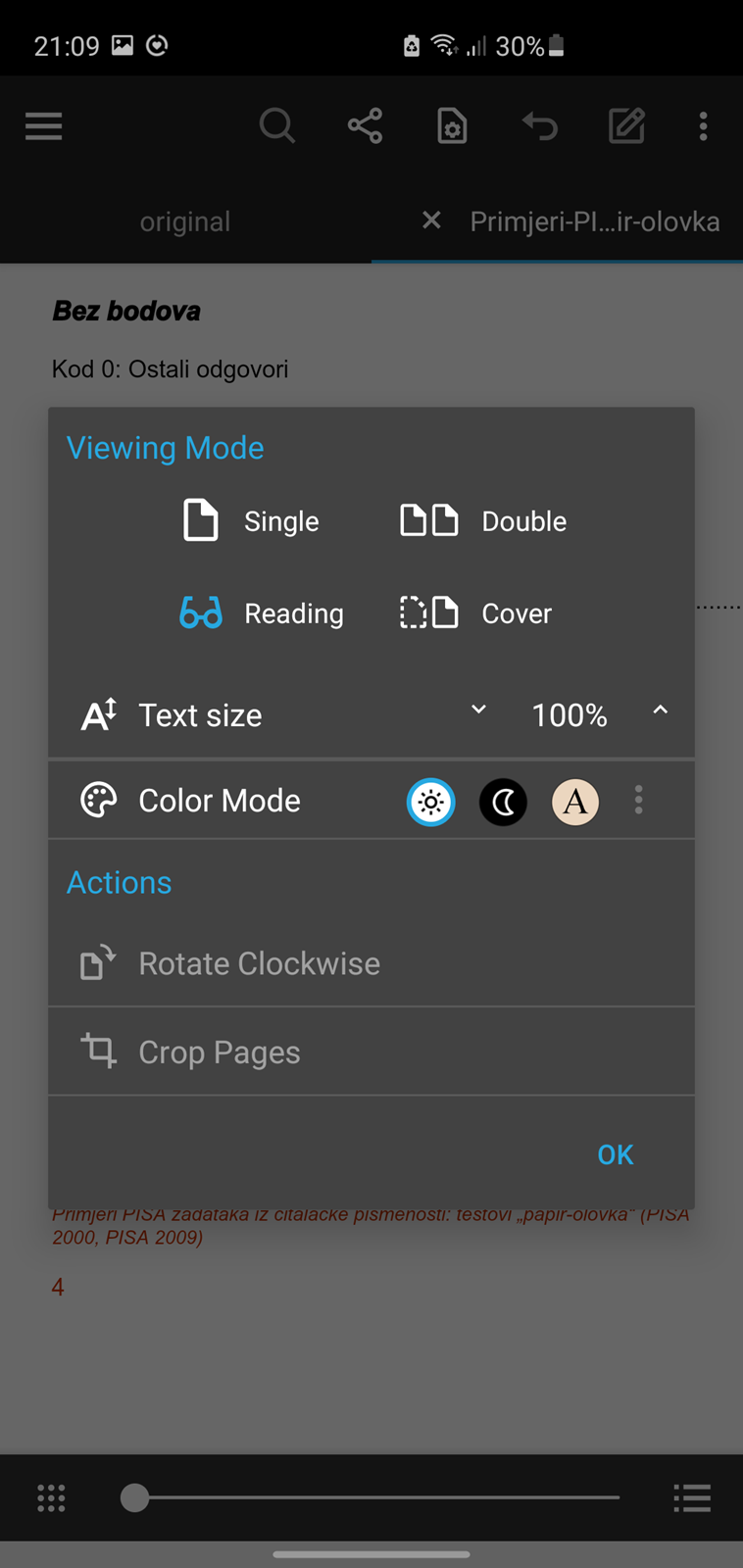The image size is (743, 1568).
Task: Open the share icon in toolbar
Action: 365,126
